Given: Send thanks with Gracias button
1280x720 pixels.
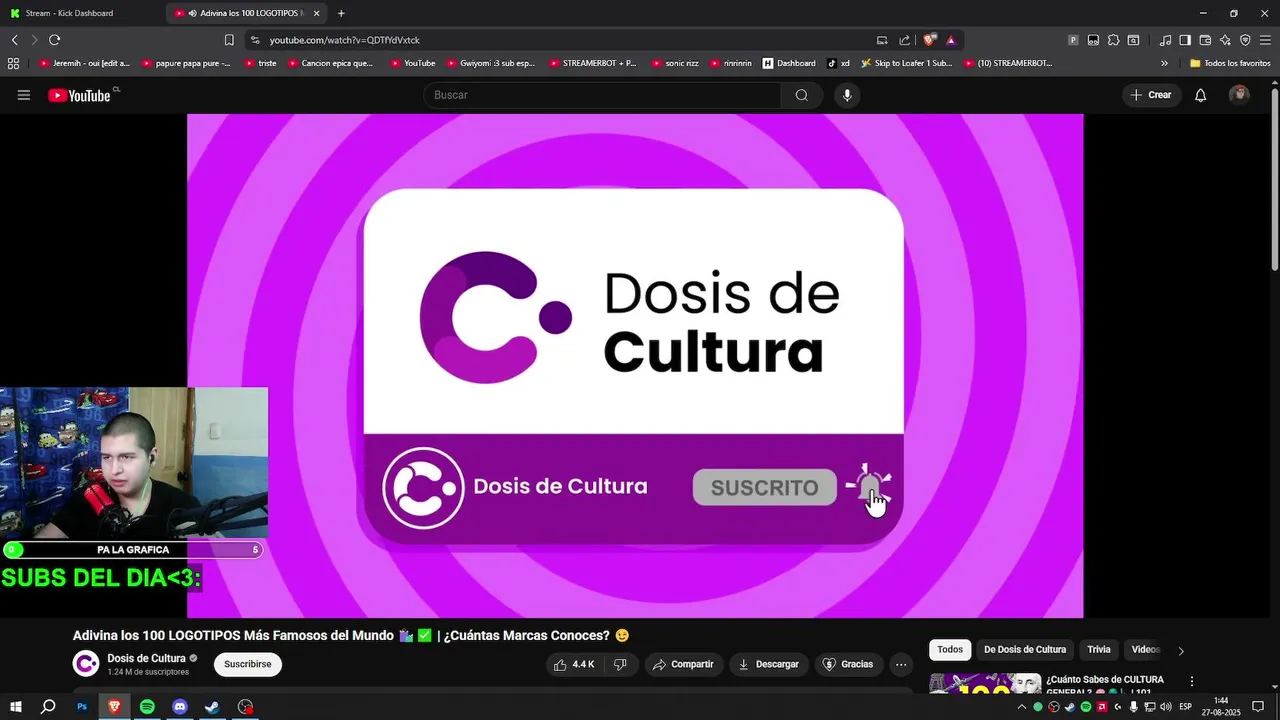Looking at the screenshot, I should click(847, 664).
